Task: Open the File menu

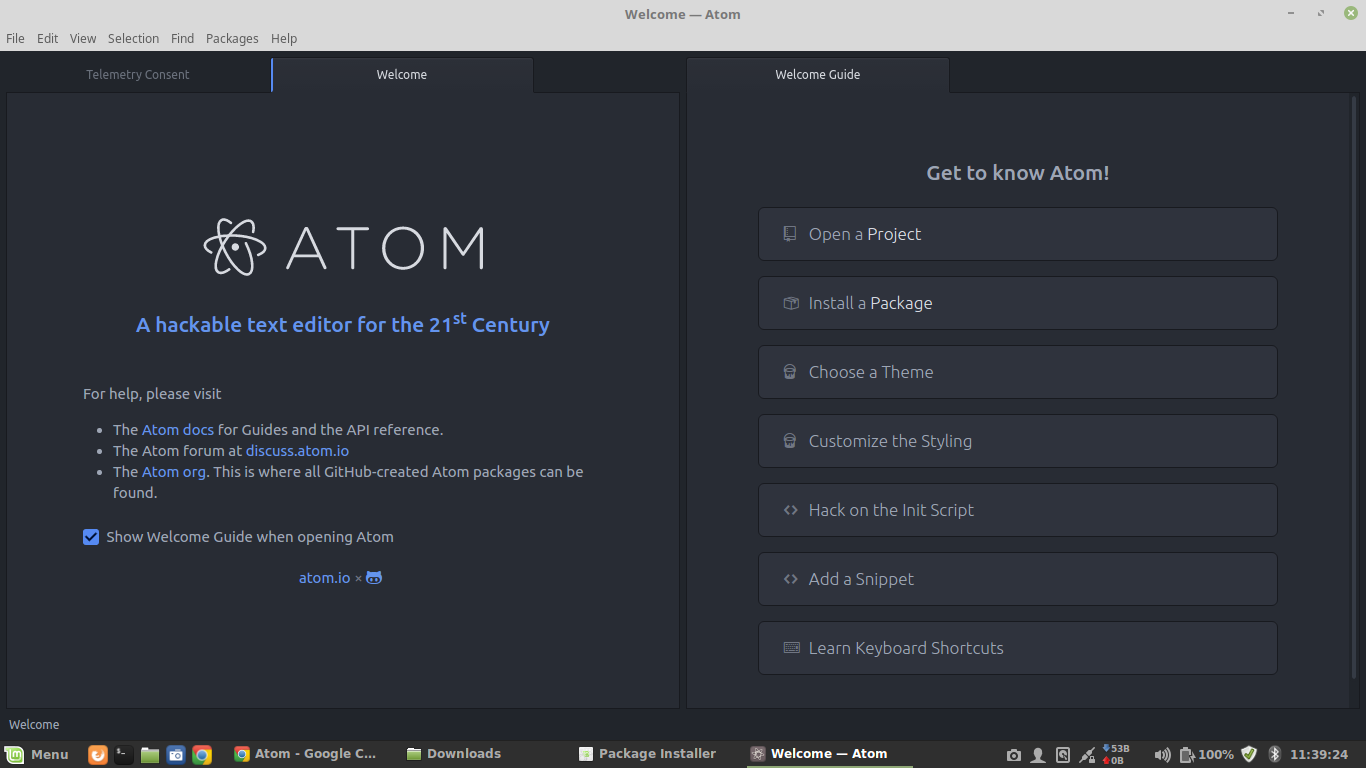Action: click(15, 38)
